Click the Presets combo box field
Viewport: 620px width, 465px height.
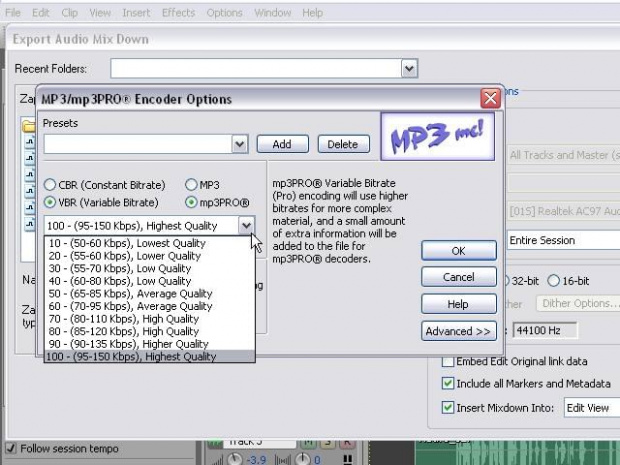click(x=138, y=144)
